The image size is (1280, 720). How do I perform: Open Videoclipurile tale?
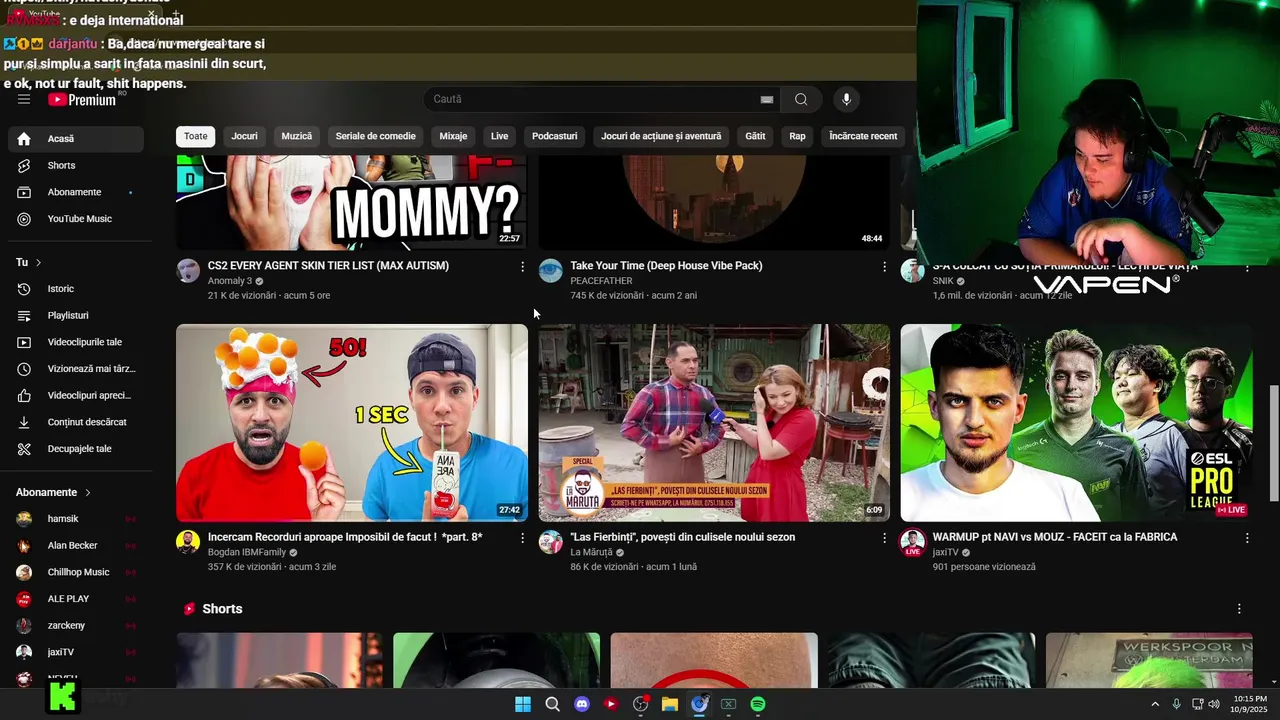tap(76, 342)
